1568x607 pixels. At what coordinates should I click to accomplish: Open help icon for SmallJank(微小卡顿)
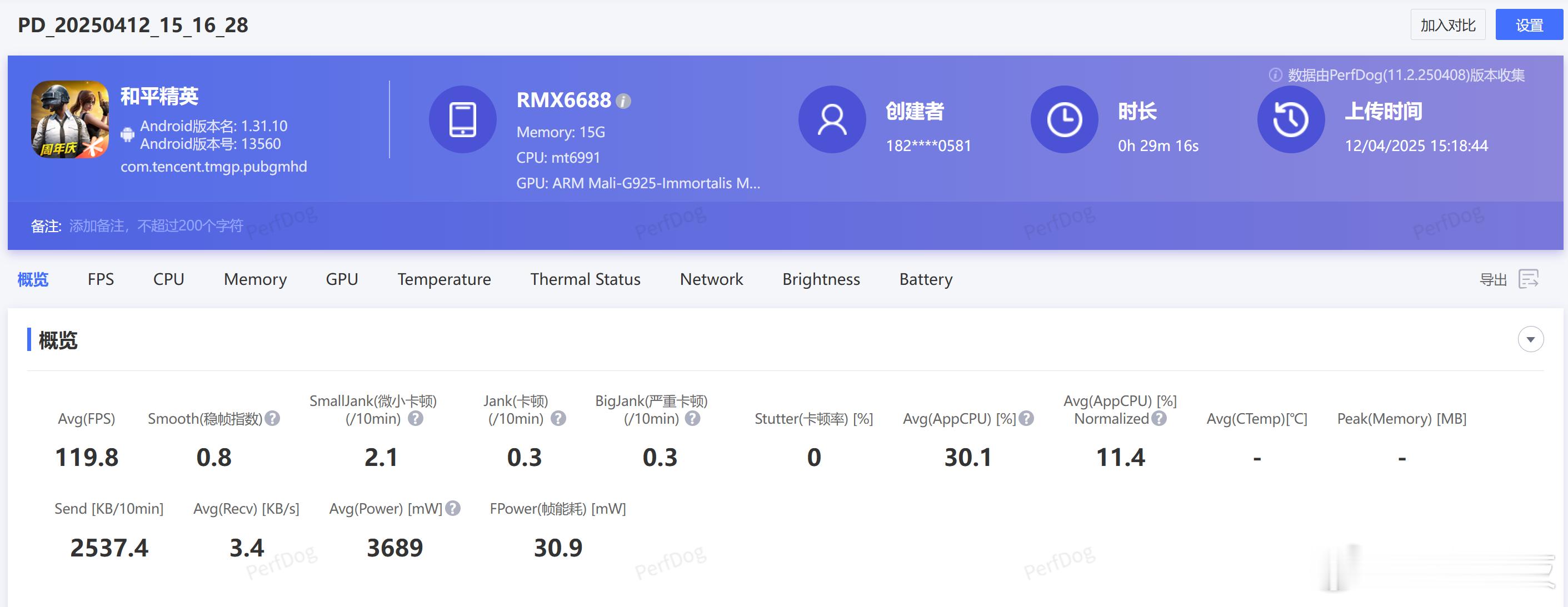click(416, 418)
